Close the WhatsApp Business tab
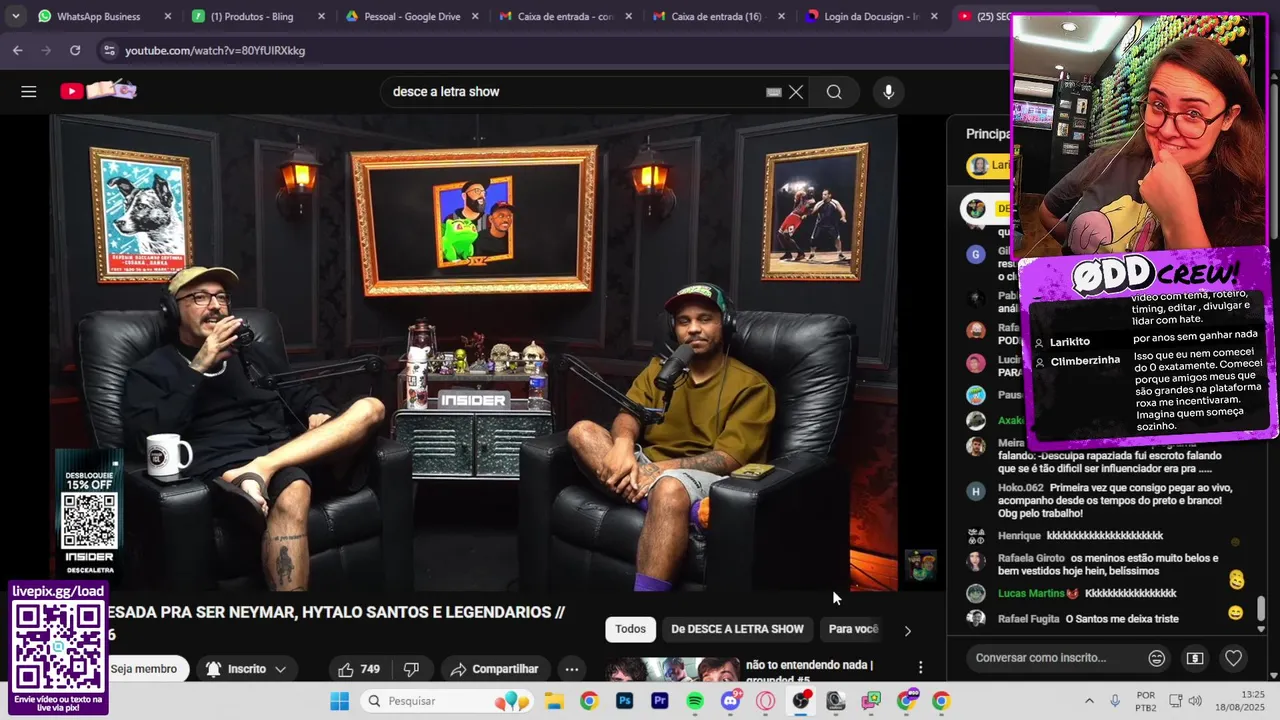 click(167, 16)
